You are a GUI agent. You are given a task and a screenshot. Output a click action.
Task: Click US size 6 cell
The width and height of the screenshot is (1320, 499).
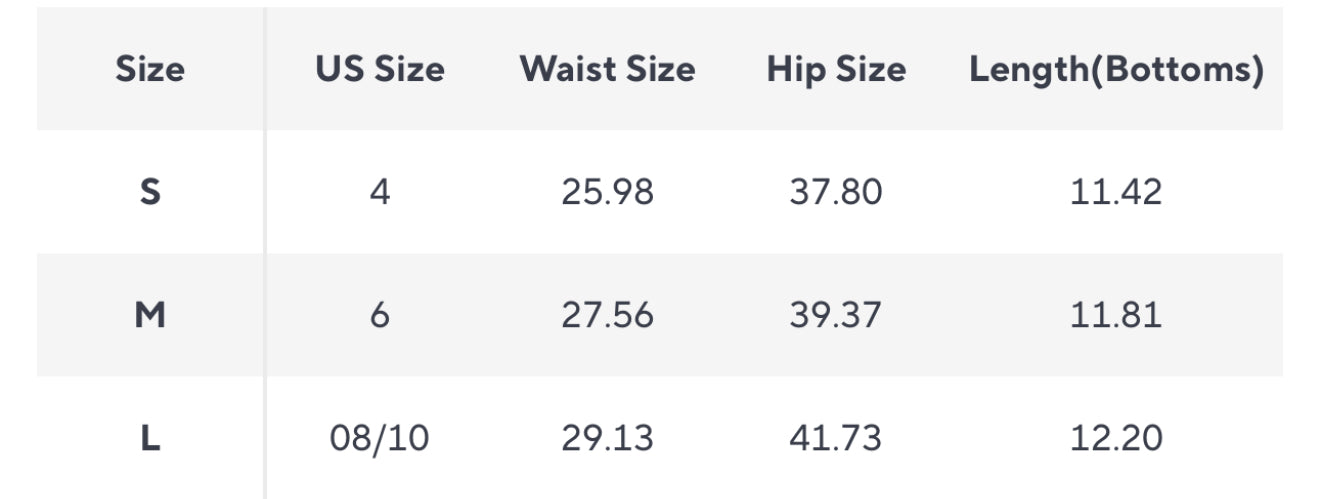(380, 315)
